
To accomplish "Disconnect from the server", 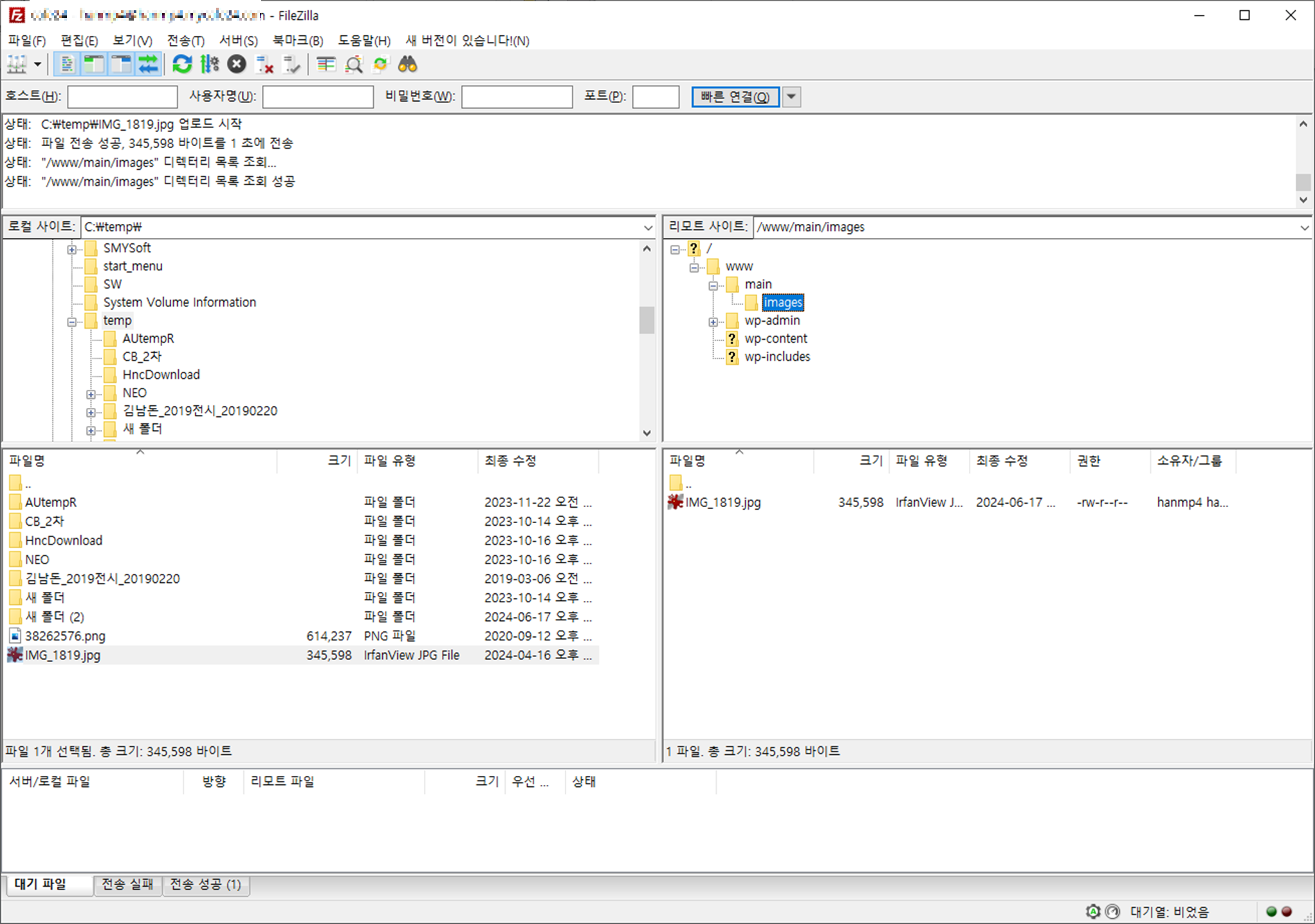I will [264, 64].
